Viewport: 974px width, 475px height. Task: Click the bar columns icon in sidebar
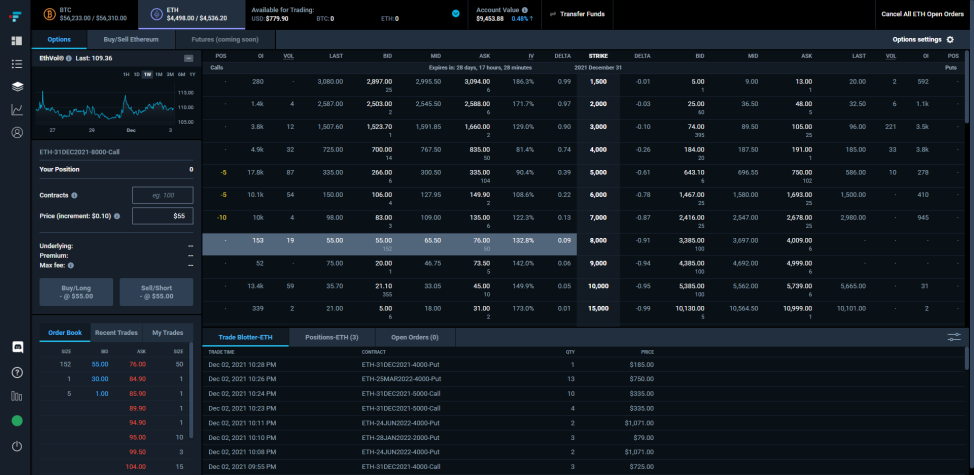coord(17,396)
